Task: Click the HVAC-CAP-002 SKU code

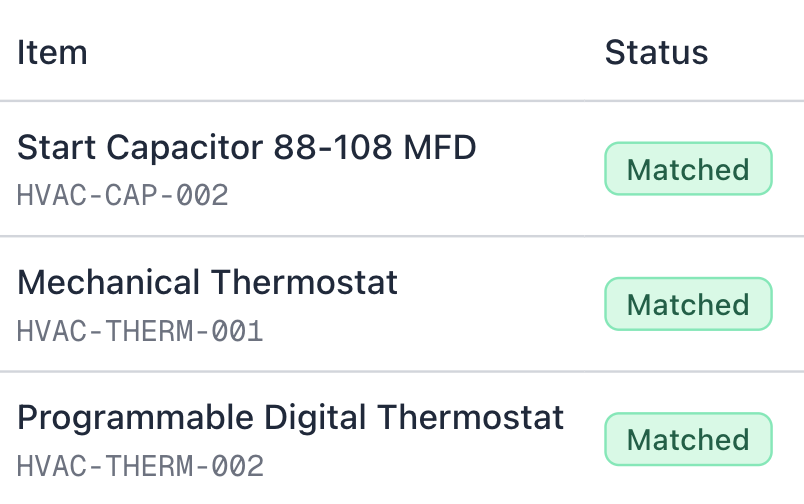Action: click(123, 195)
